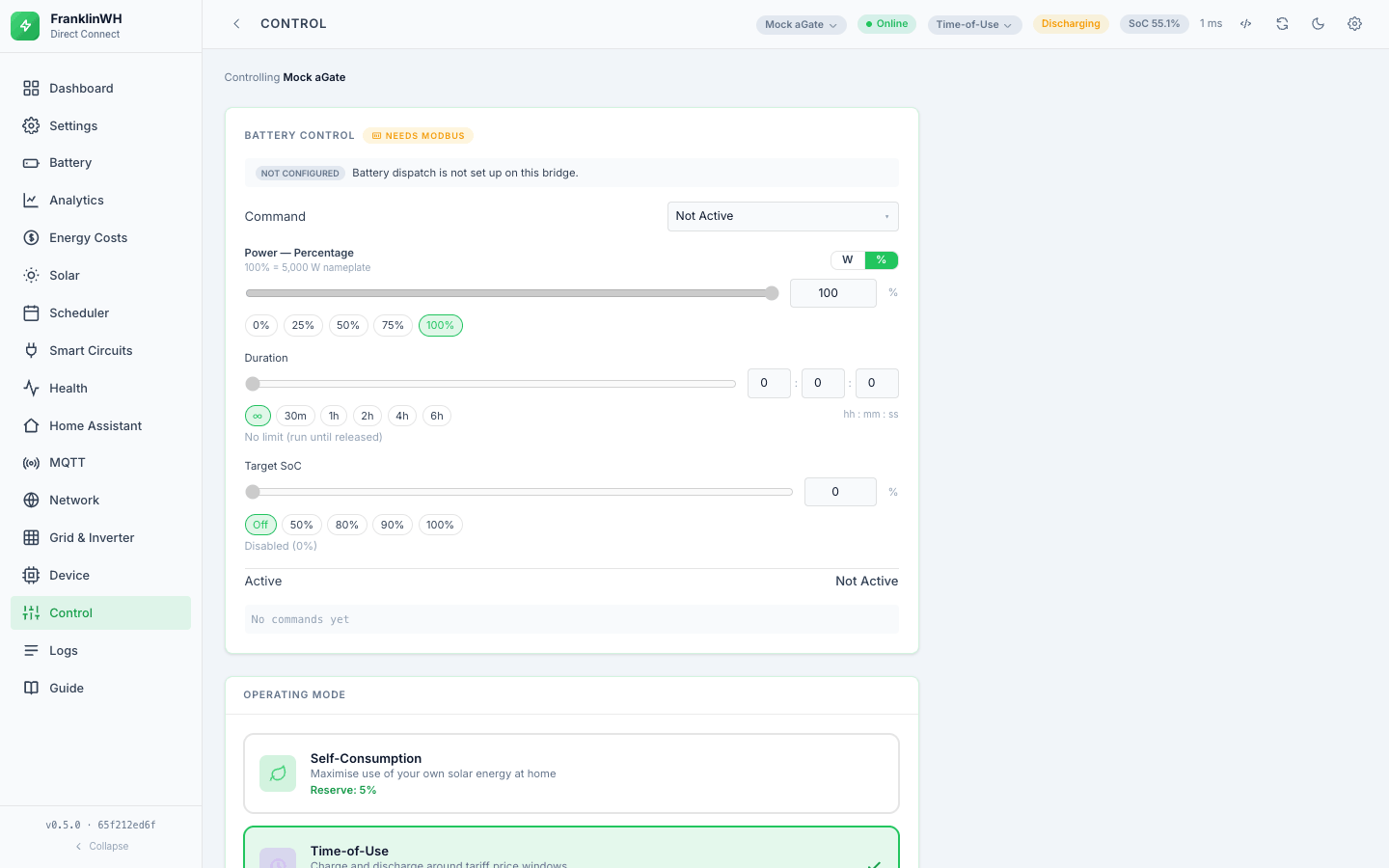
Task: Switch power unit to percent
Action: (882, 260)
